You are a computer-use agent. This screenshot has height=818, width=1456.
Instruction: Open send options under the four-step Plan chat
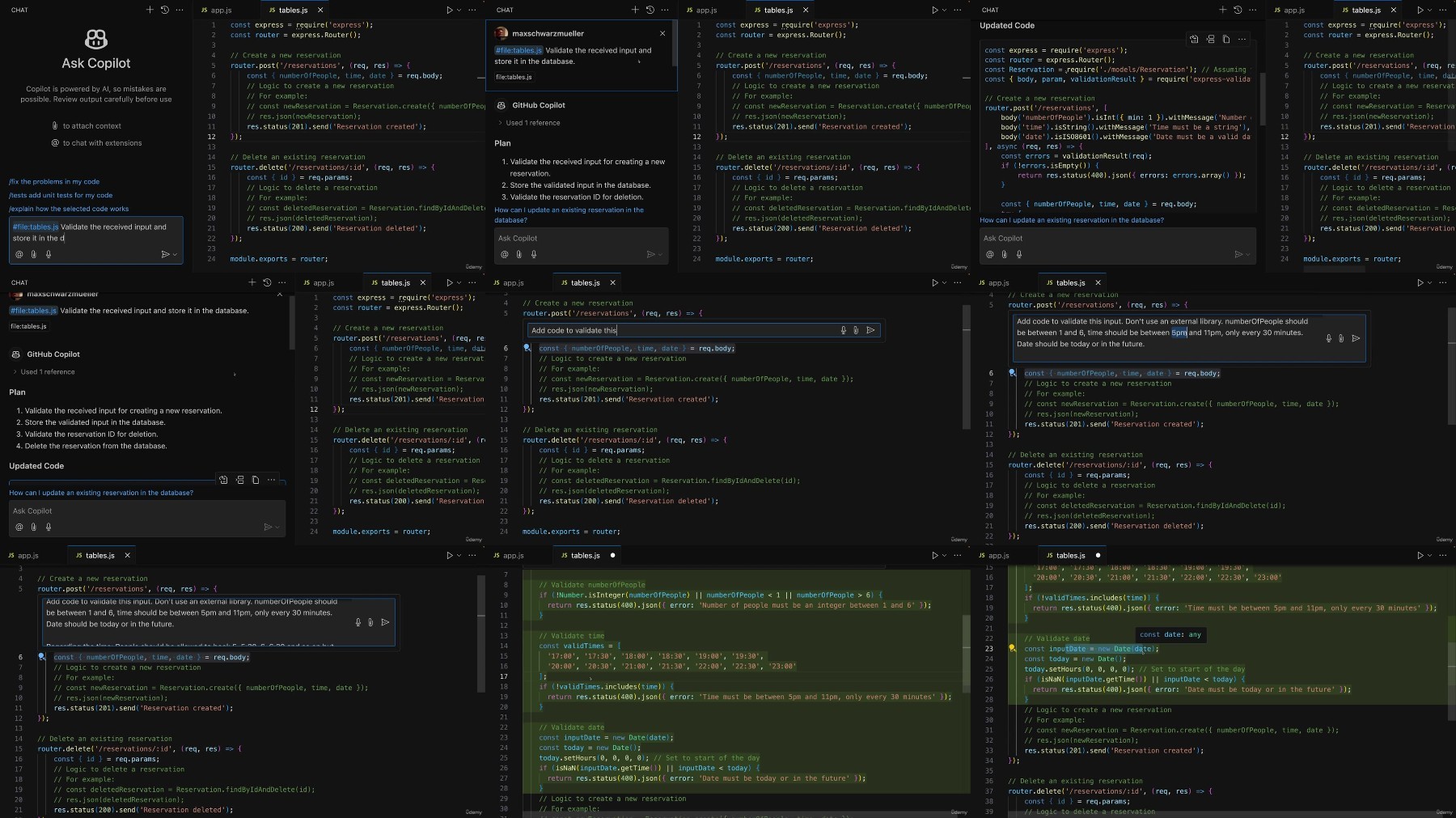tap(277, 527)
